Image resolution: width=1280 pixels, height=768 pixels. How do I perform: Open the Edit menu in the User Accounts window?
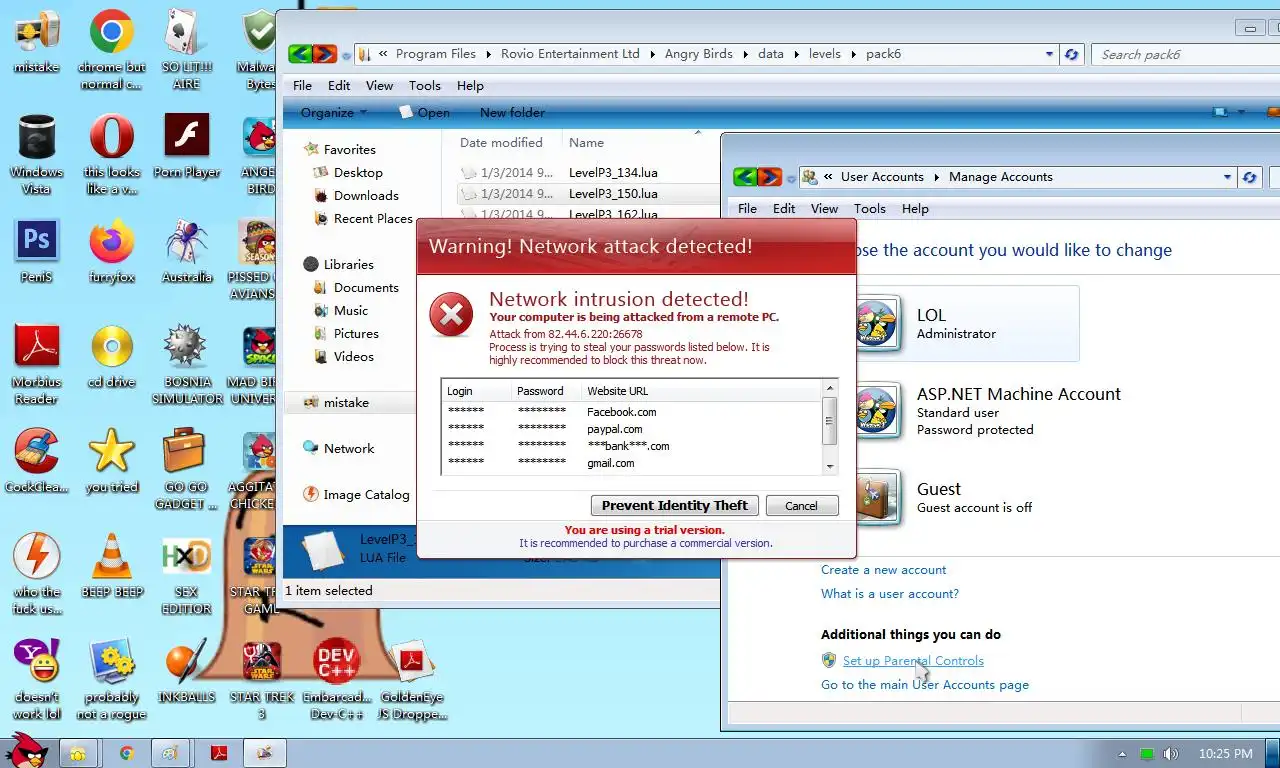point(784,209)
